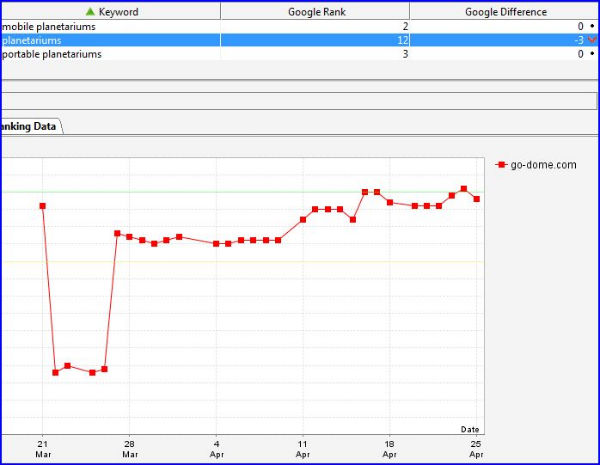The height and width of the screenshot is (465, 600).
Task: Click the no-change dot in mobile planetariums row
Action: (x=592, y=26)
